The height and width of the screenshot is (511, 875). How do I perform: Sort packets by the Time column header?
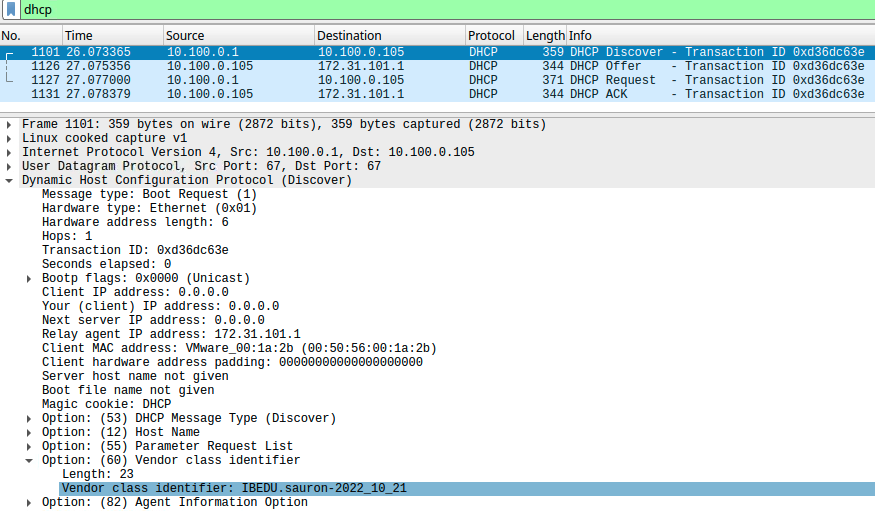[78, 35]
